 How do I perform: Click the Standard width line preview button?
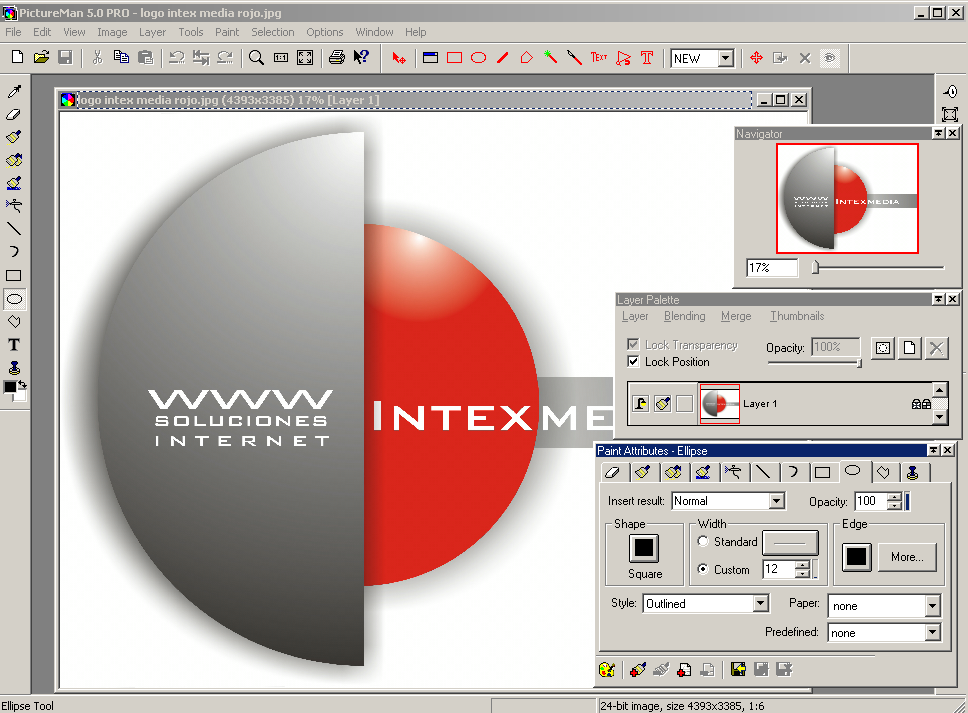[x=790, y=543]
